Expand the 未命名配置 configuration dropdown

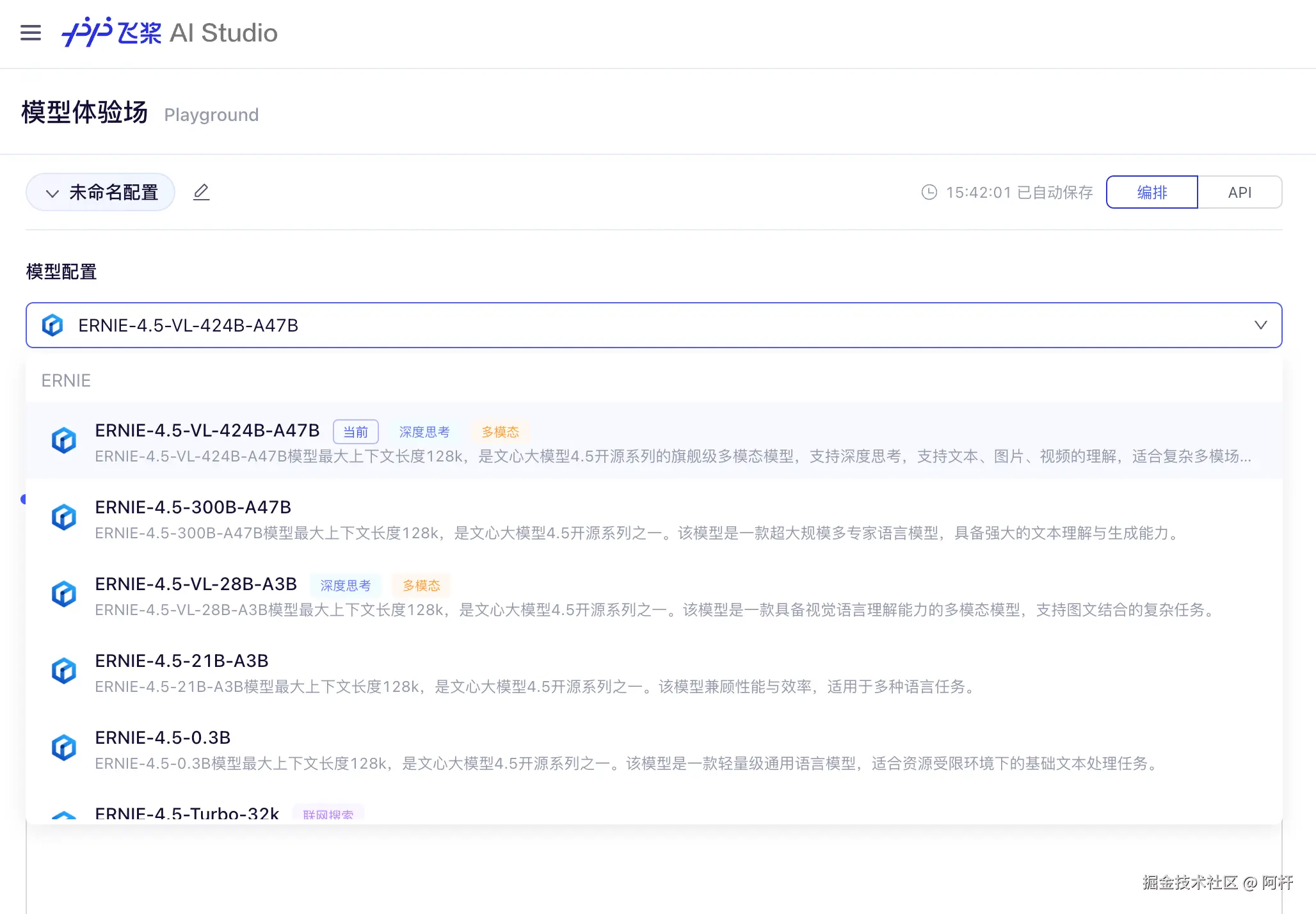[x=100, y=192]
